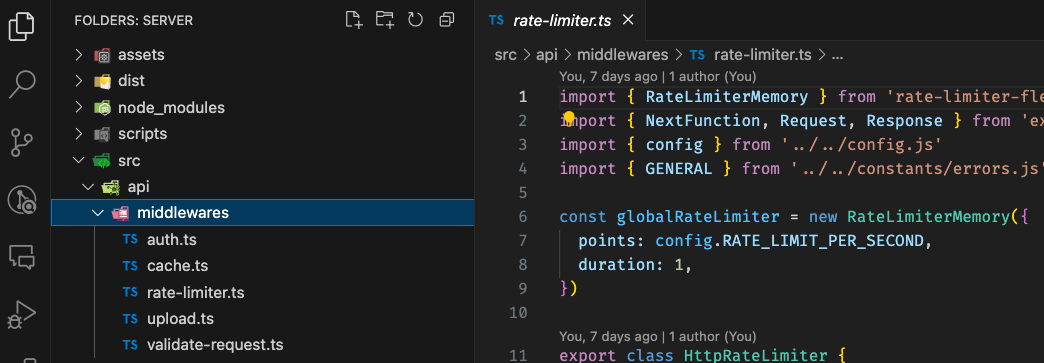1044x363 pixels.
Task: Open the Run and Debug view
Action: (x=21, y=314)
